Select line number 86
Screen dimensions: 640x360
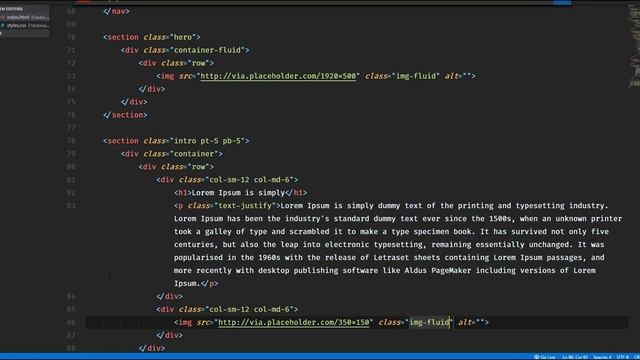point(71,322)
